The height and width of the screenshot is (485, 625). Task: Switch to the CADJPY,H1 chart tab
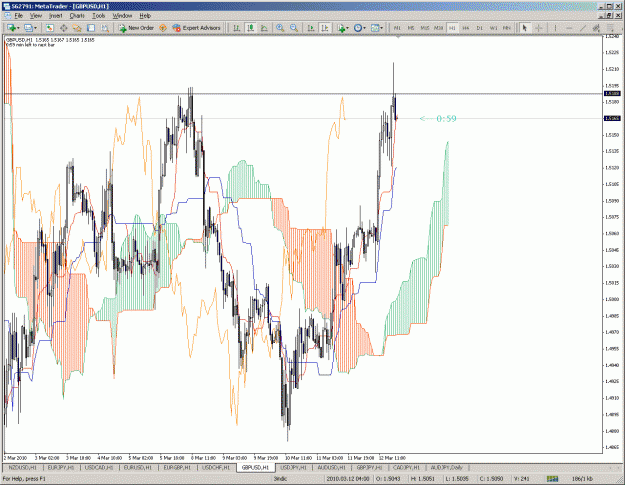click(407, 467)
